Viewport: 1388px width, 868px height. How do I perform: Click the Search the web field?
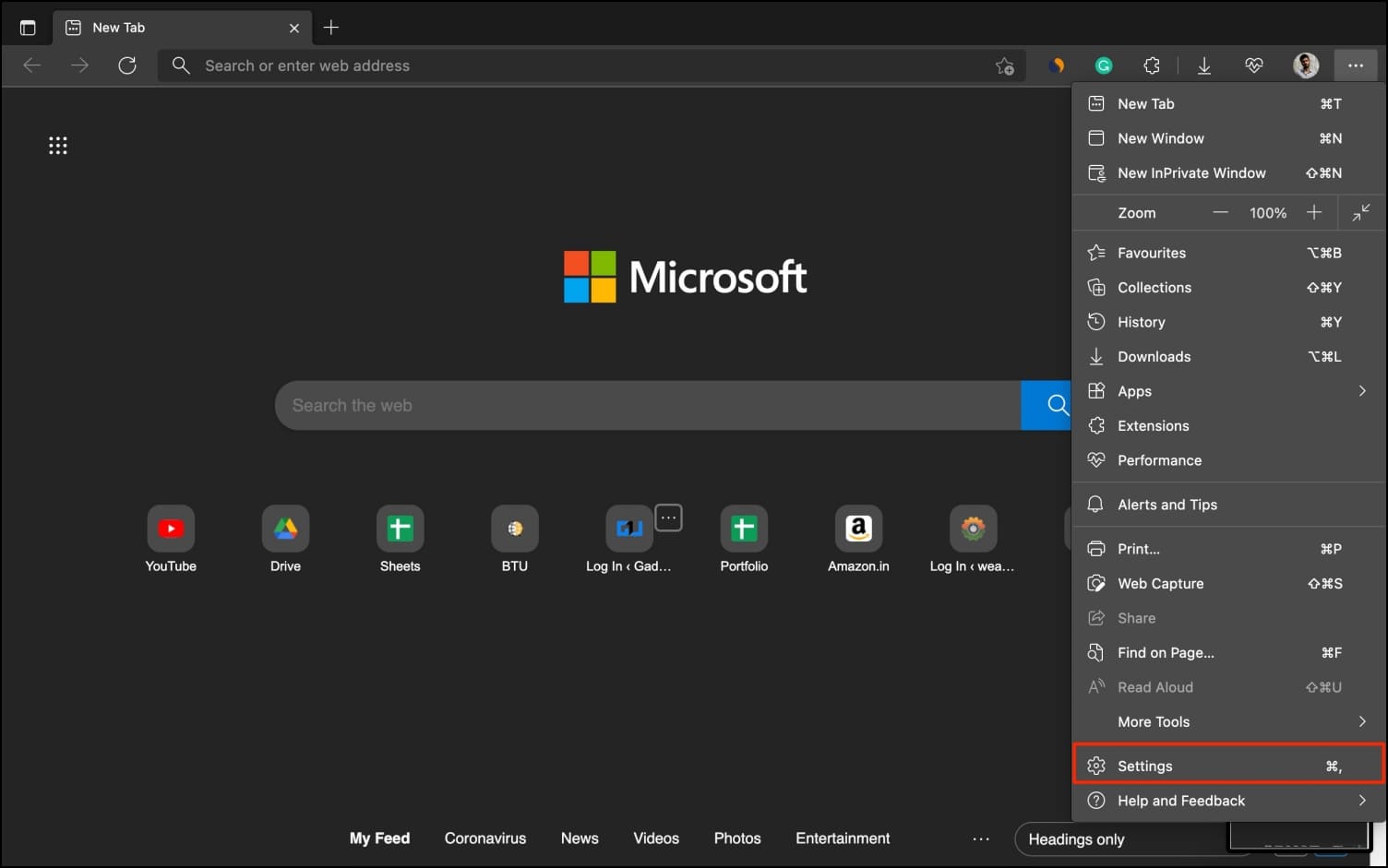point(646,405)
